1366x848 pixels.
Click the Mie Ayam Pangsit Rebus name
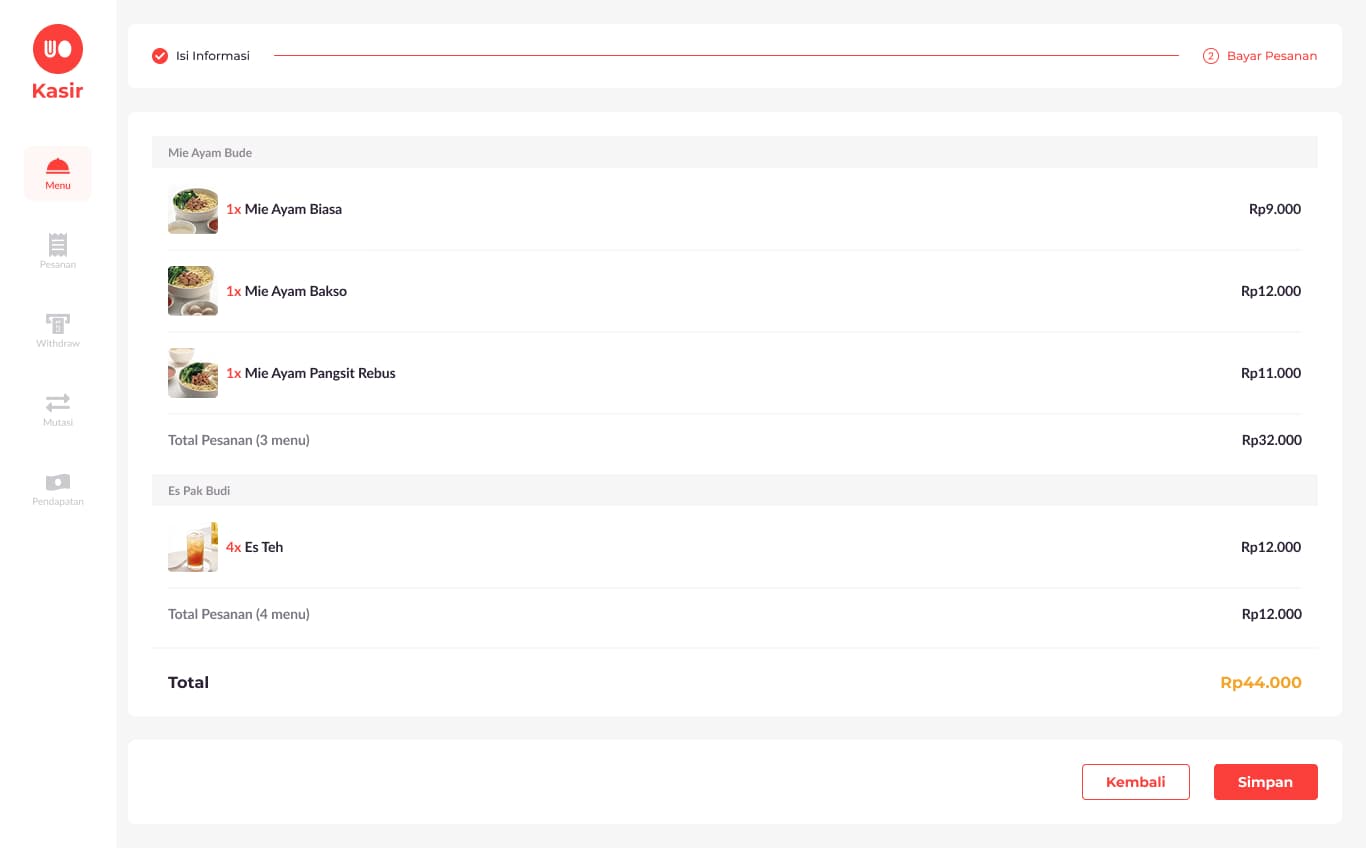pyautogui.click(x=320, y=373)
